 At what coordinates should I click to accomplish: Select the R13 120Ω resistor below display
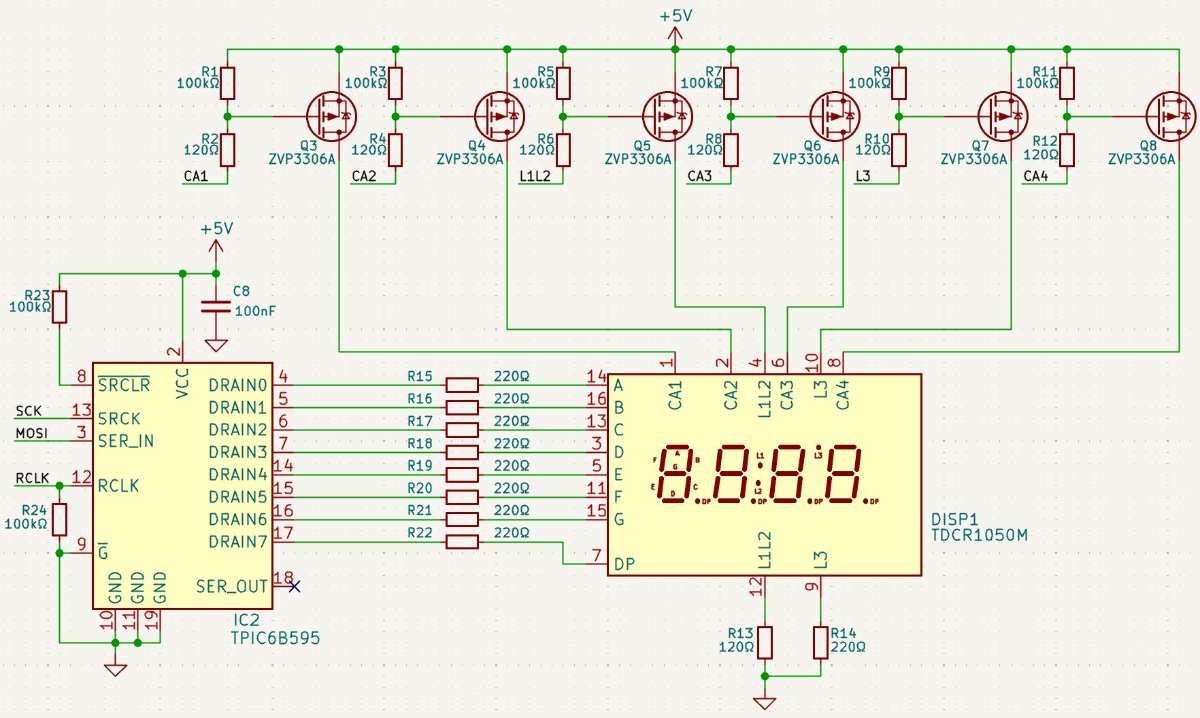coord(765,642)
